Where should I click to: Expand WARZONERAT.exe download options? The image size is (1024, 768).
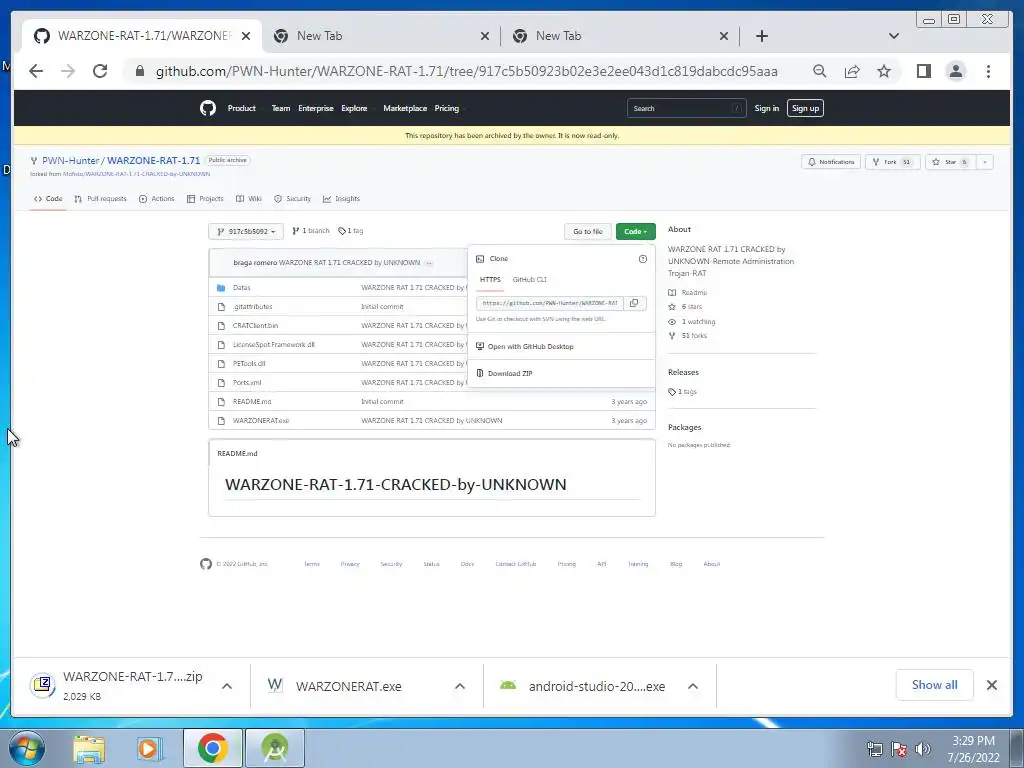460,686
